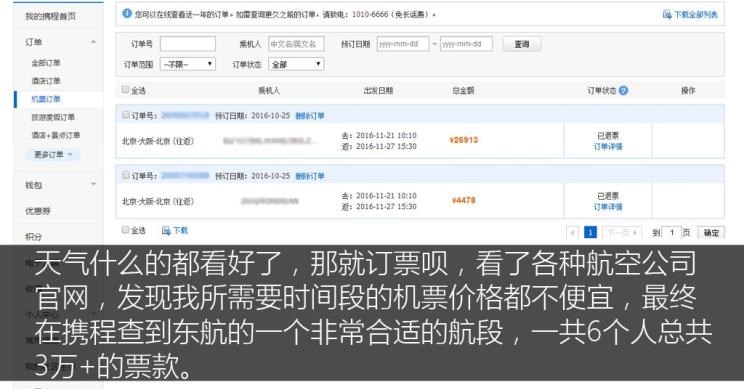Screen dimensions: 744x389
Task: Tick the bottom 全选 checkbox
Action: [x=125, y=230]
